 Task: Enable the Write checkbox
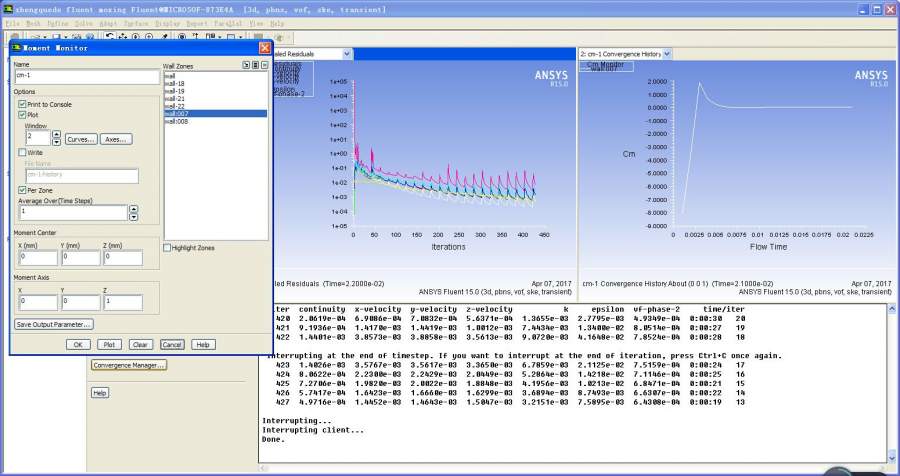point(22,152)
